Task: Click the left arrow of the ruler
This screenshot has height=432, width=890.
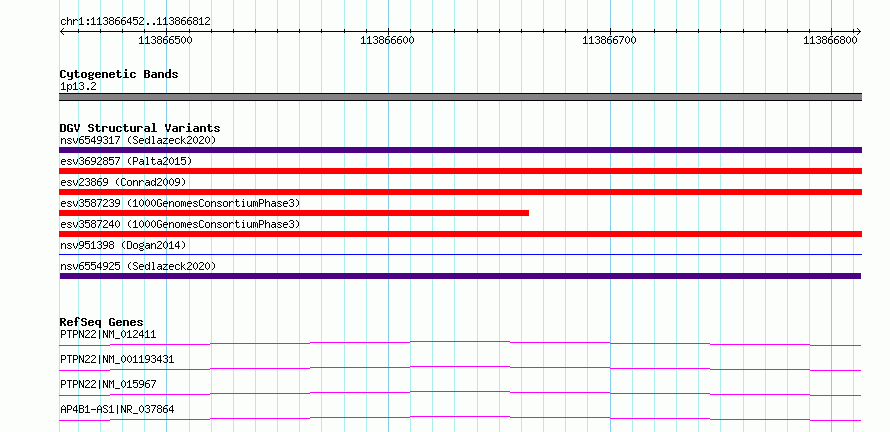Action: [x=63, y=32]
